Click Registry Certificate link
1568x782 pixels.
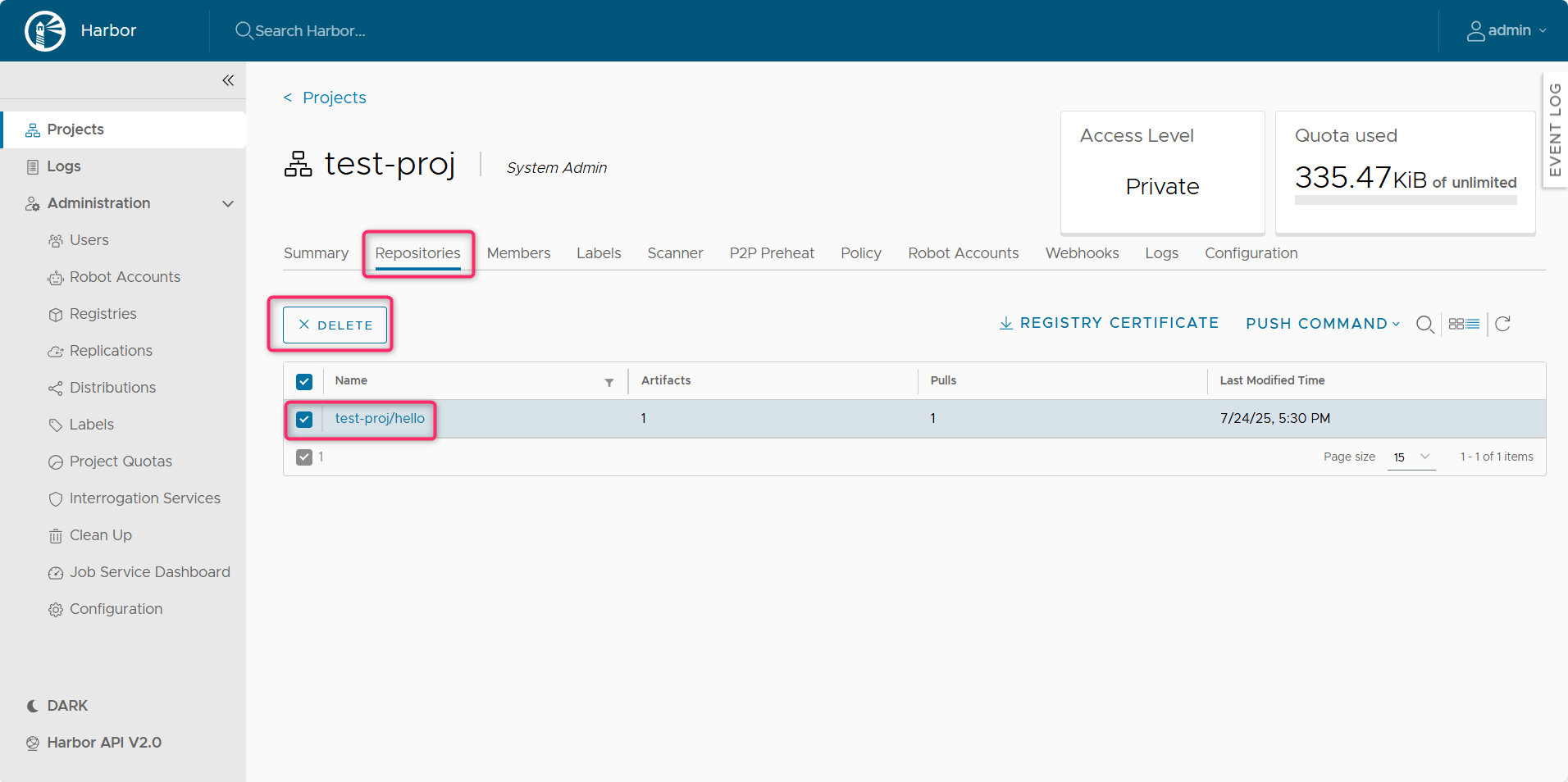coord(1119,323)
